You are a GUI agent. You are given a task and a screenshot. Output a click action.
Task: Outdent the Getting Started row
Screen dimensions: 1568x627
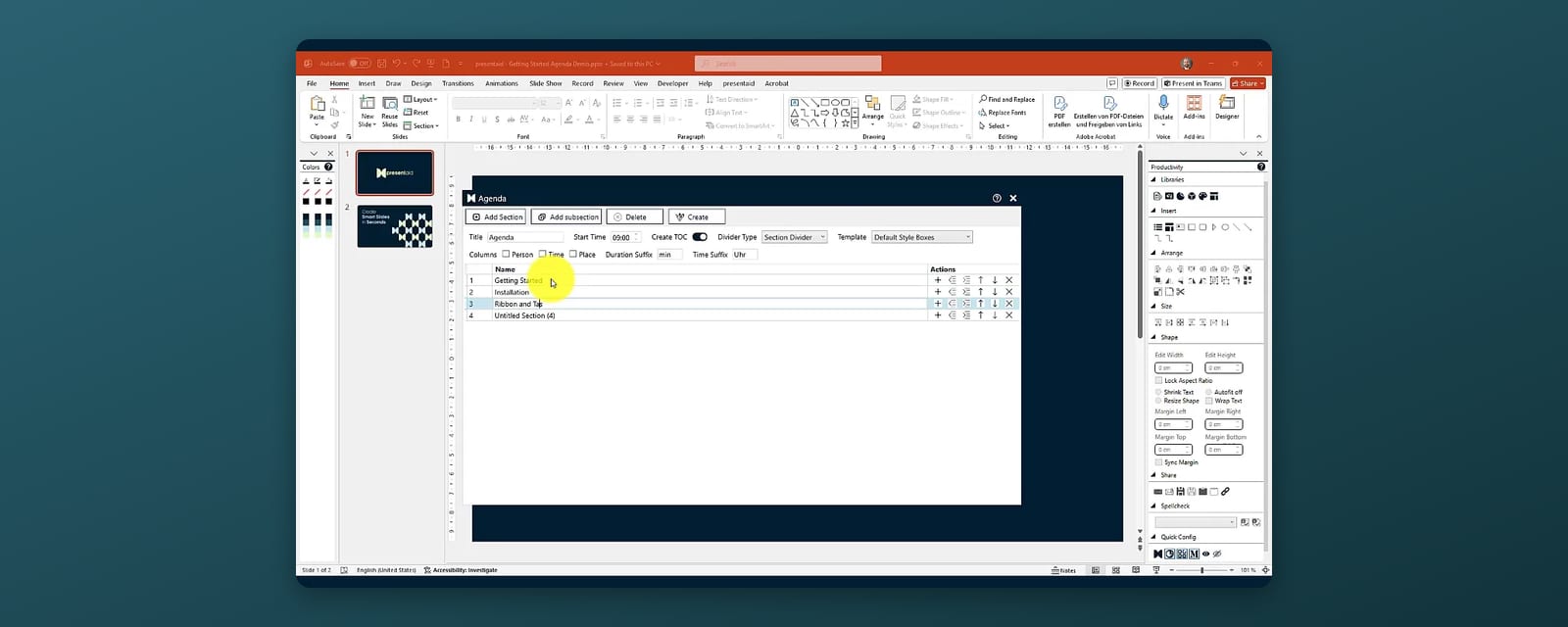point(952,280)
